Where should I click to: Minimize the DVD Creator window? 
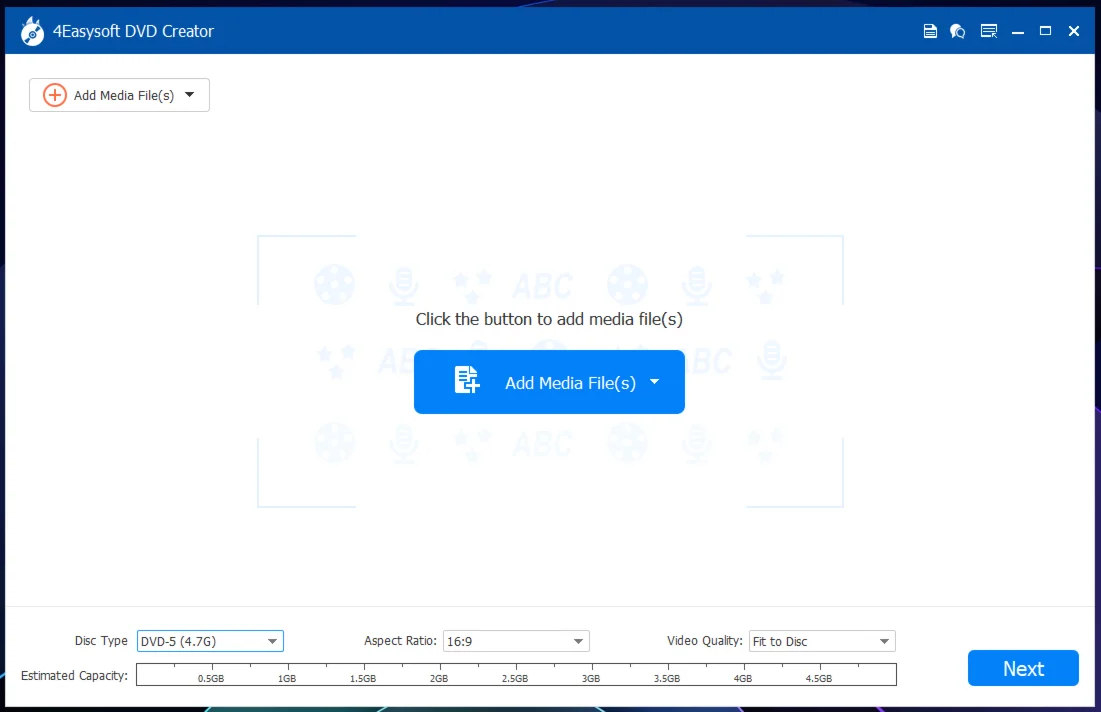point(1017,32)
